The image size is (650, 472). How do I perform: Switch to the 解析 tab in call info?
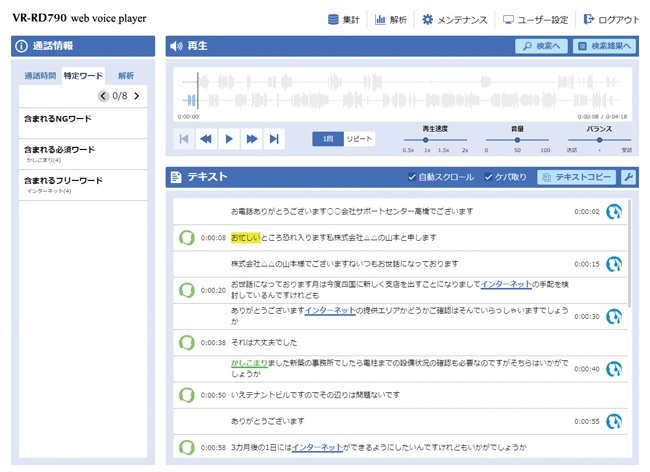click(126, 75)
